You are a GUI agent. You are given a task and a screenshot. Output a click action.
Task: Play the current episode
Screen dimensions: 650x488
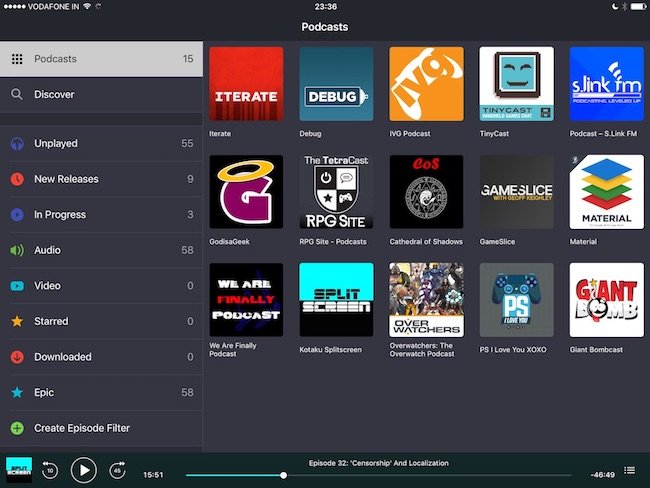point(84,470)
